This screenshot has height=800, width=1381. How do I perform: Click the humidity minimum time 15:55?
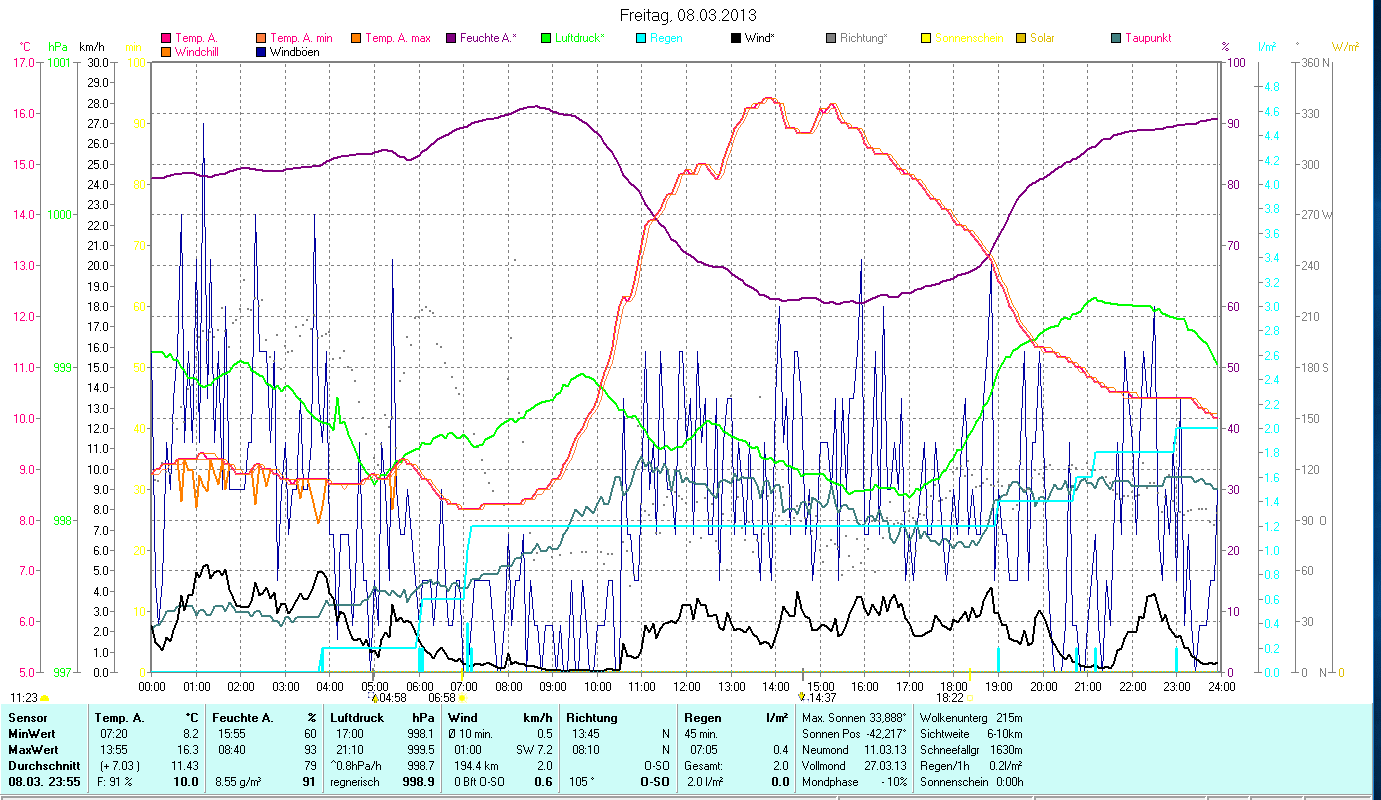coord(232,734)
